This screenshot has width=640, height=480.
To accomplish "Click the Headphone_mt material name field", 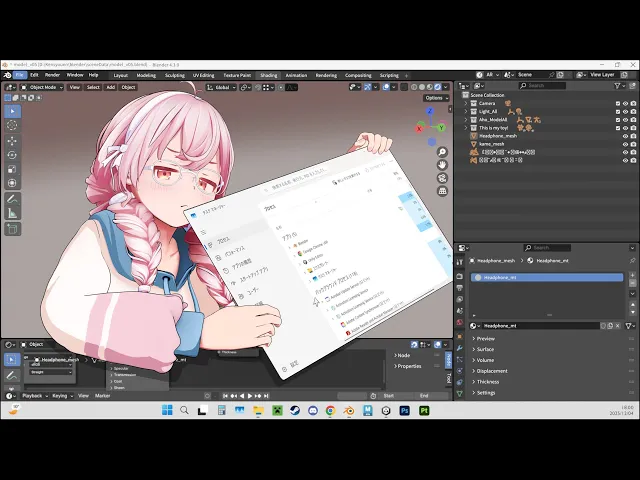I will 541,326.
